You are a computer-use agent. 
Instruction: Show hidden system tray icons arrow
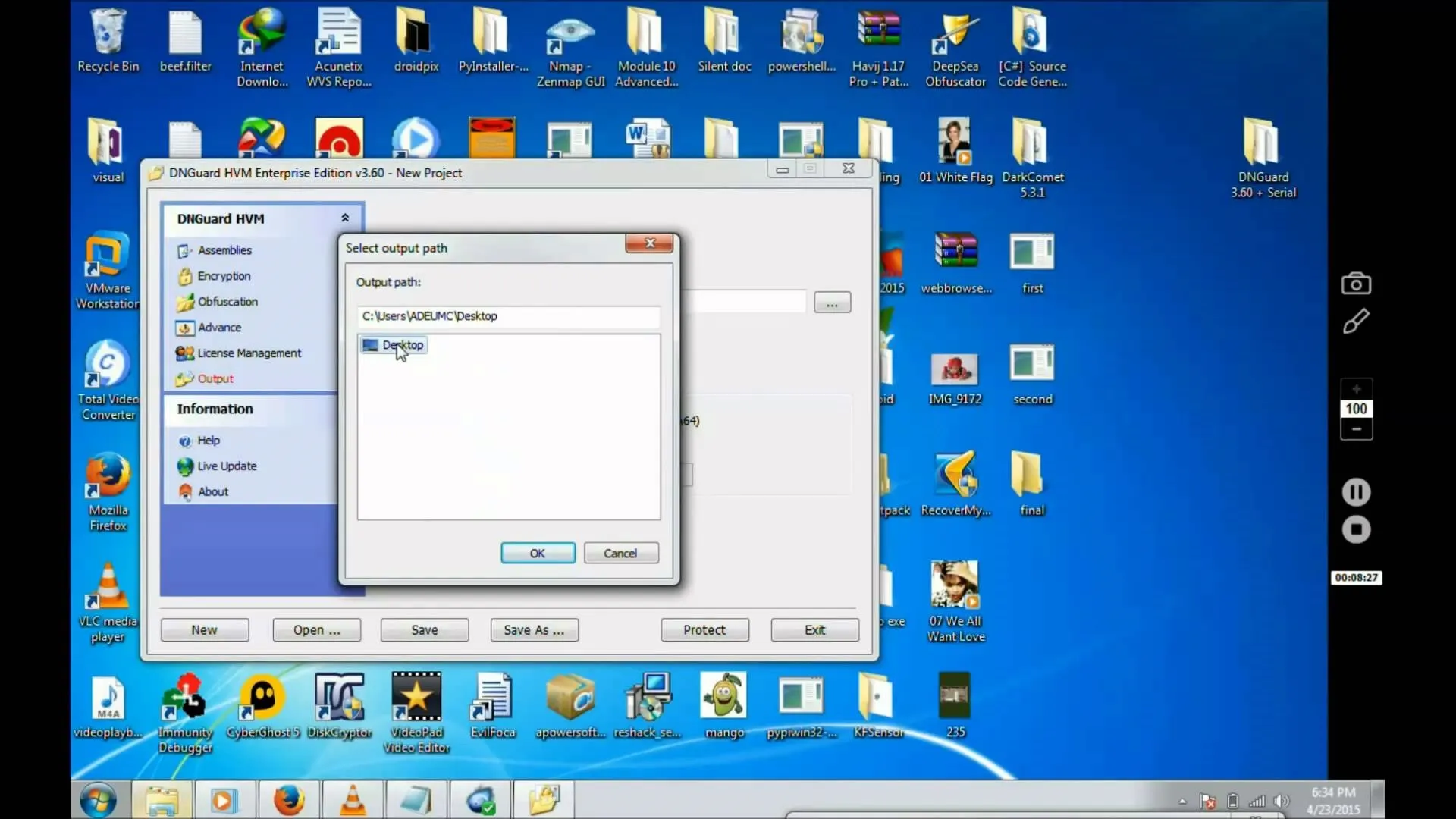[1182, 802]
